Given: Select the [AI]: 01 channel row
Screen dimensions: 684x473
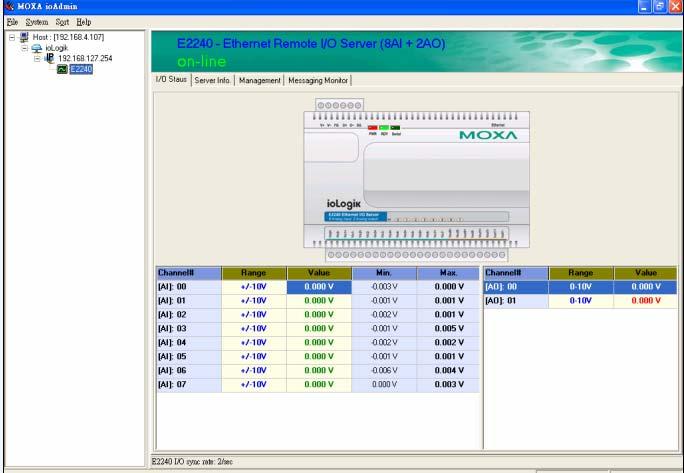Looking at the screenshot, I should [x=318, y=301].
